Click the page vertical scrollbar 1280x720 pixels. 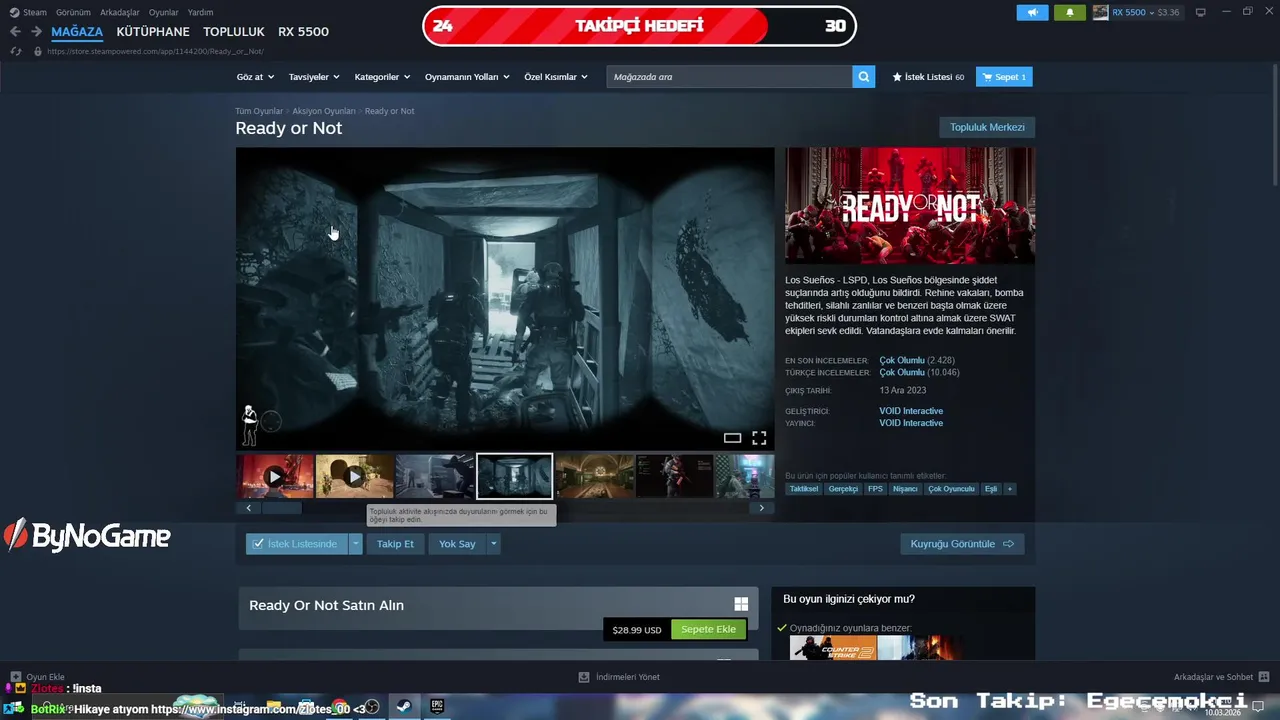(x=1274, y=125)
